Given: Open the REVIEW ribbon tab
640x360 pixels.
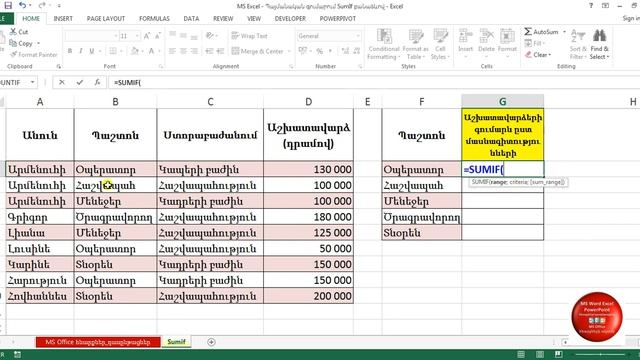Looking at the screenshot, I should [x=223, y=19].
